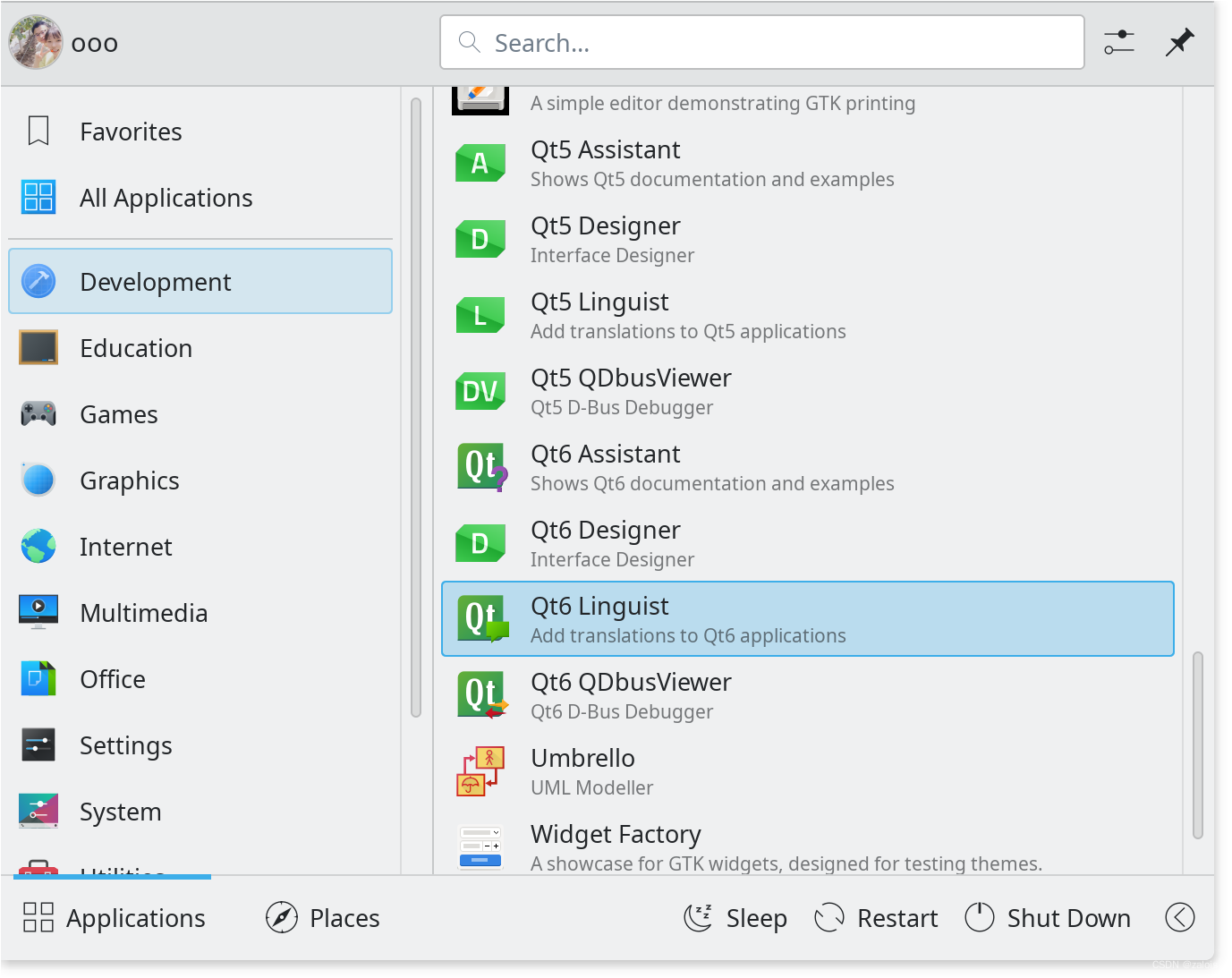The image size is (1232, 978).
Task: Select the Favorites category
Action: point(200,132)
